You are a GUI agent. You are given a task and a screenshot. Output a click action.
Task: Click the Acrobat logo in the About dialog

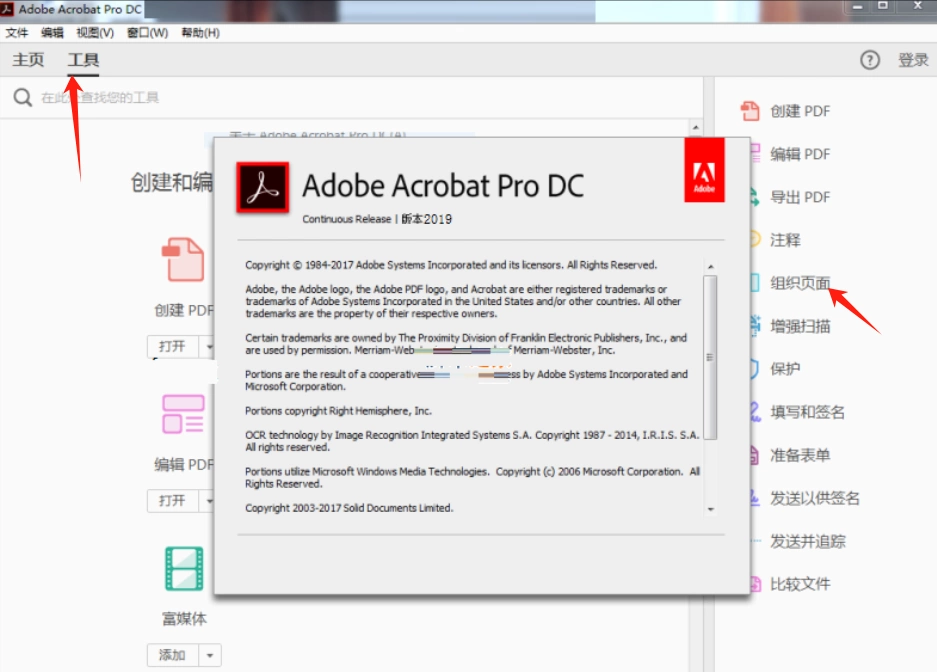click(x=262, y=188)
